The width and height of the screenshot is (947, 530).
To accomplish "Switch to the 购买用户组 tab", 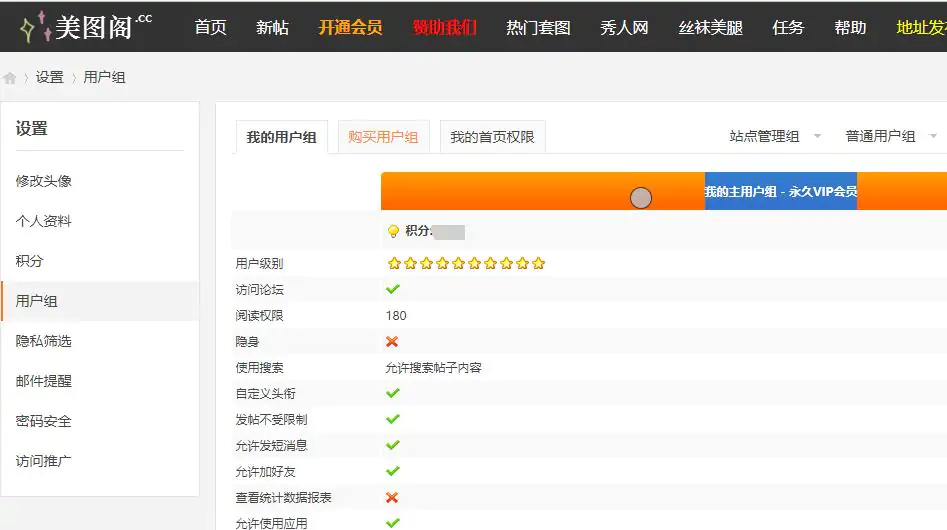I will (x=384, y=137).
